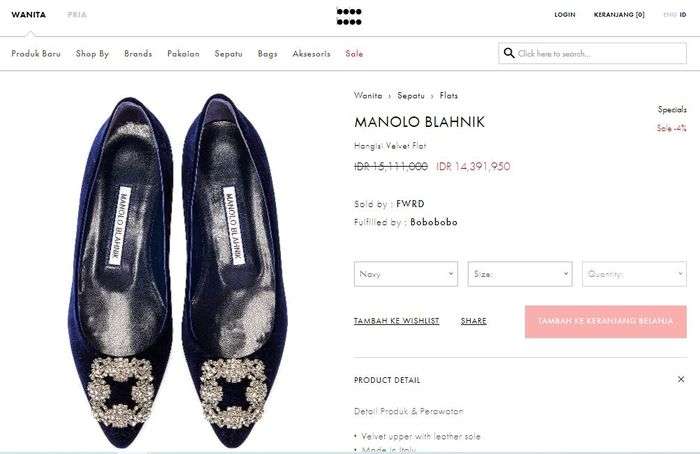700x454 pixels.
Task: Switch to the Pria section
Action: click(x=77, y=15)
